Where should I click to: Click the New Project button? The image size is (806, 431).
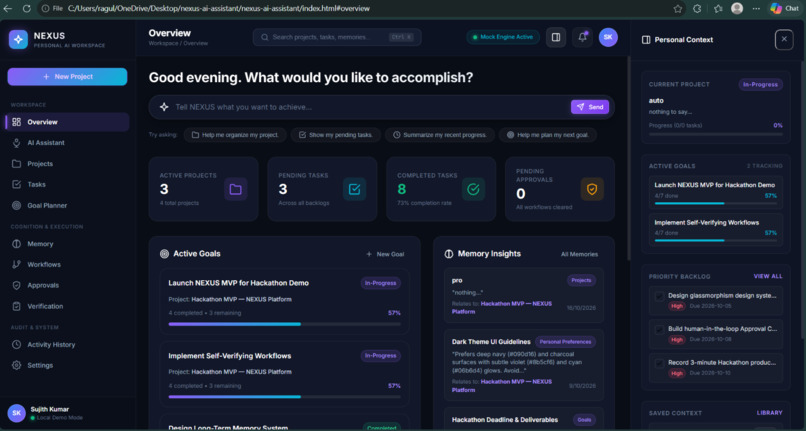[x=67, y=77]
